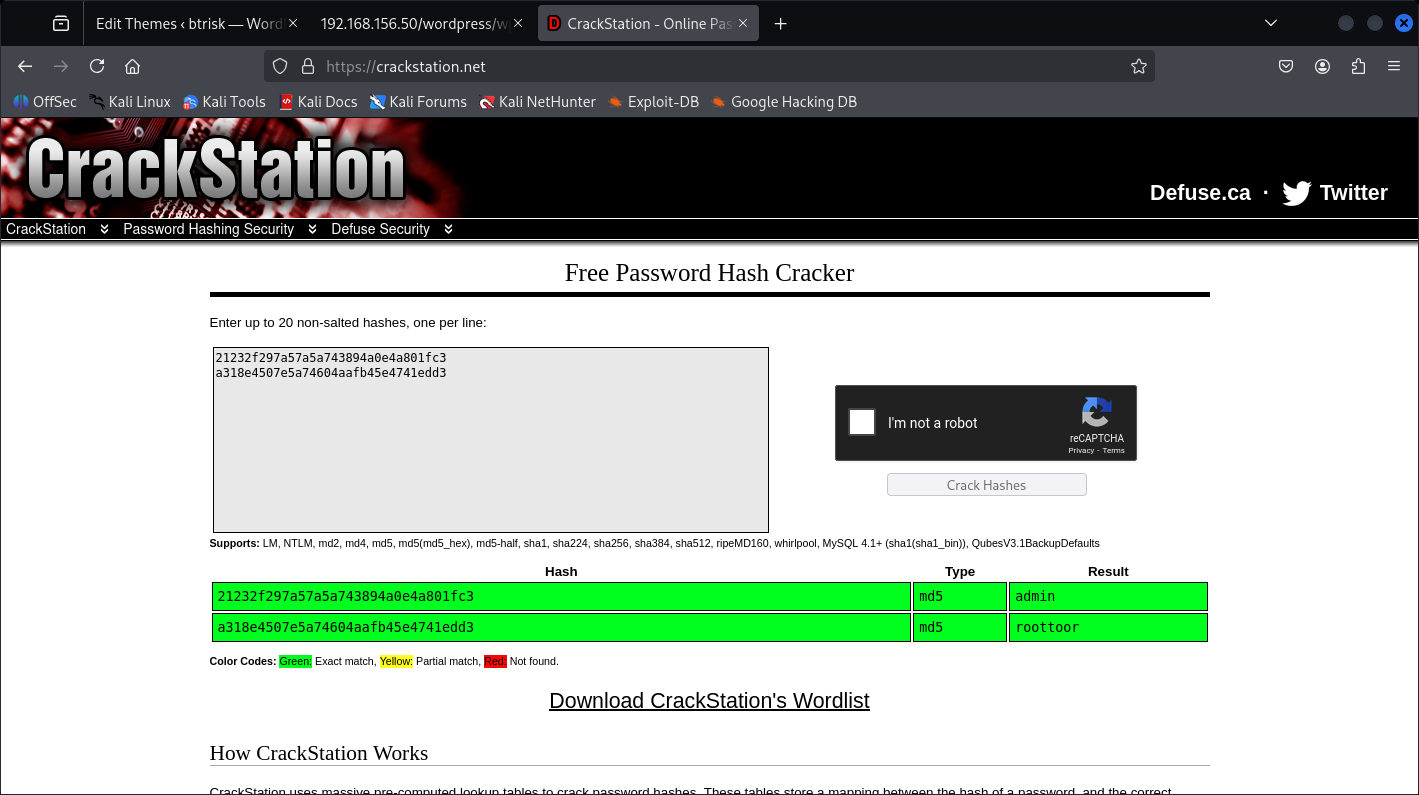Image resolution: width=1419 pixels, height=795 pixels.
Task: Open the list all tabs dropdown arrow
Action: point(1271,23)
